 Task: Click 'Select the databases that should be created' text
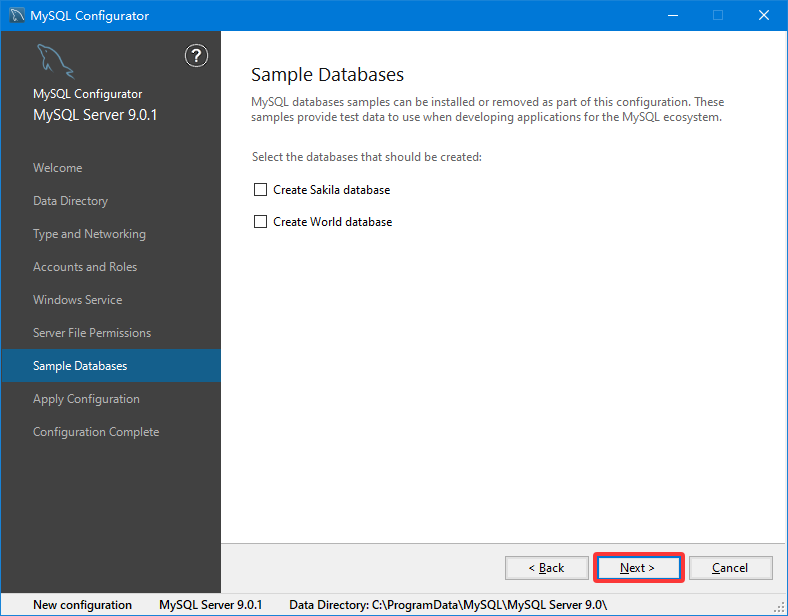(367, 157)
